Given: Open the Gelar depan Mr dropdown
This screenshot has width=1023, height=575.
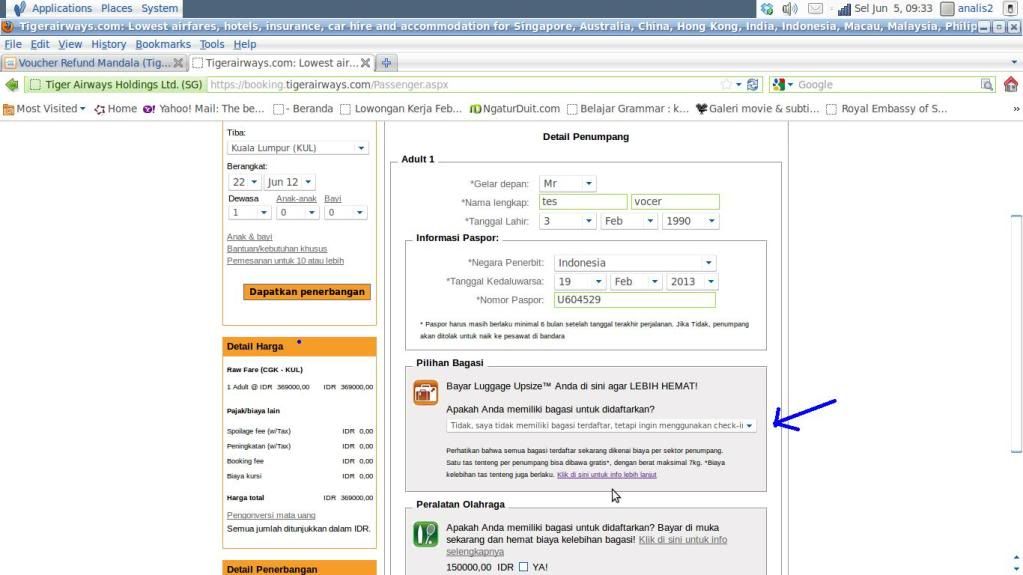Looking at the screenshot, I should (x=568, y=183).
